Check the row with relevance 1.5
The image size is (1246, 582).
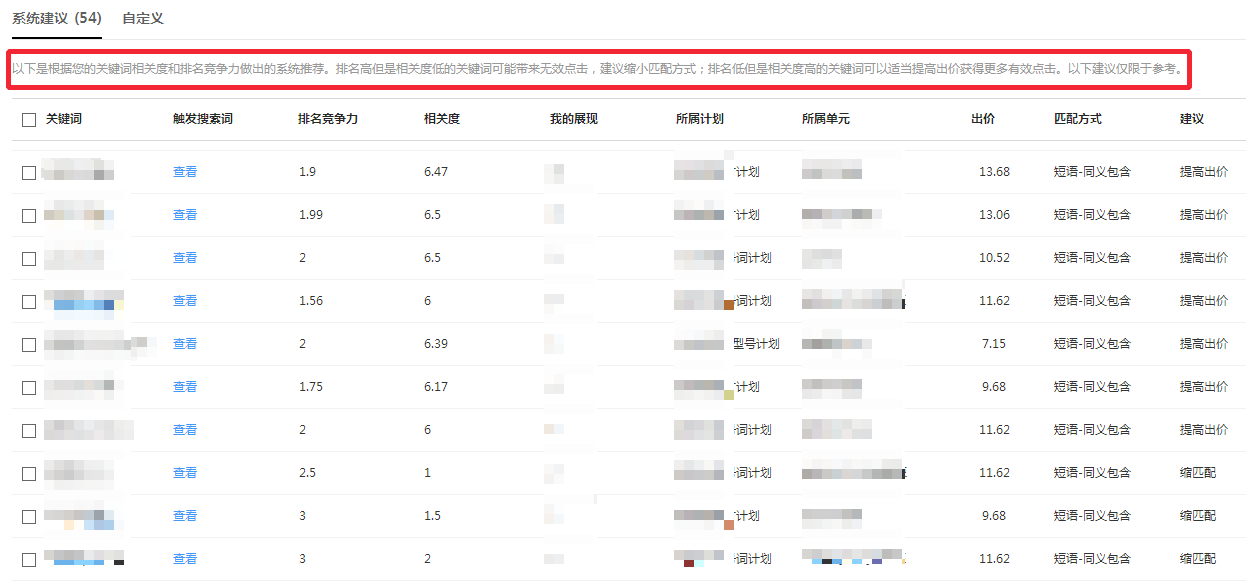pyautogui.click(x=29, y=517)
